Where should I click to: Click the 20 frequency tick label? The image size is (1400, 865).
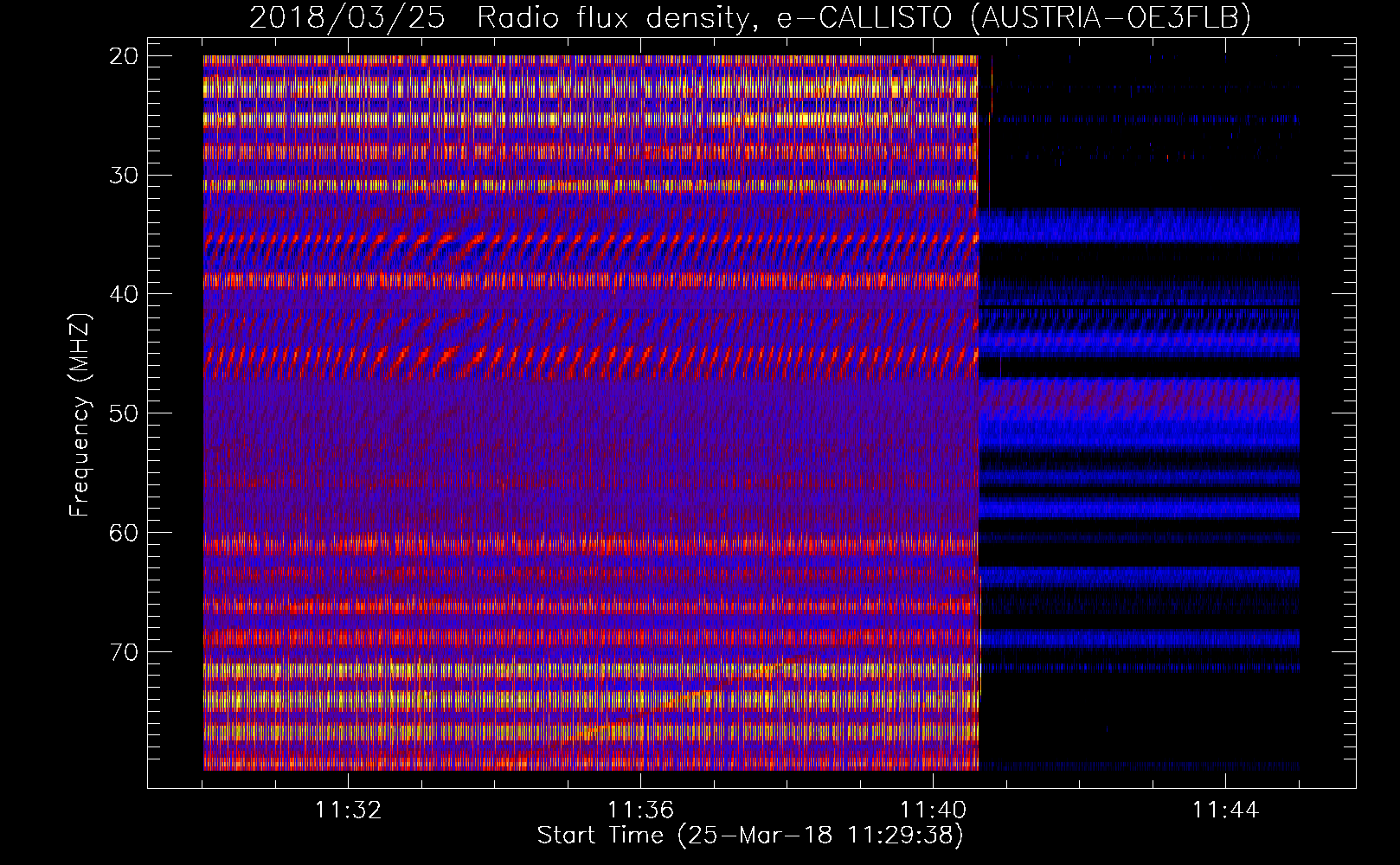125,56
